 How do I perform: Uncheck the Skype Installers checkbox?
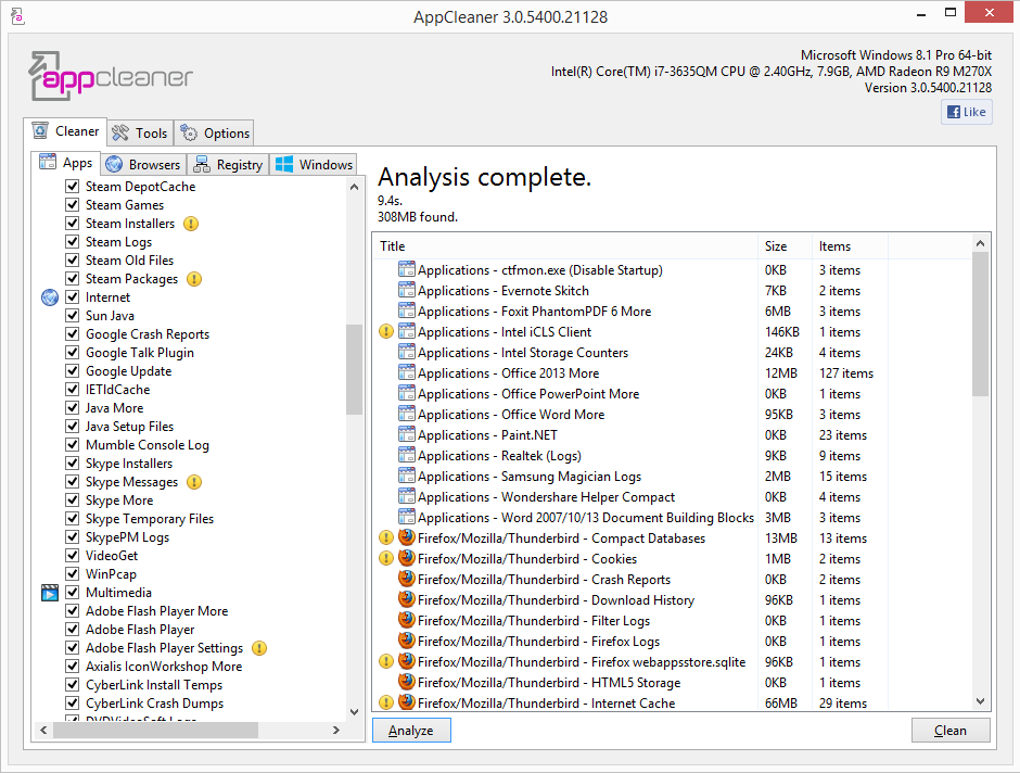tap(72, 463)
